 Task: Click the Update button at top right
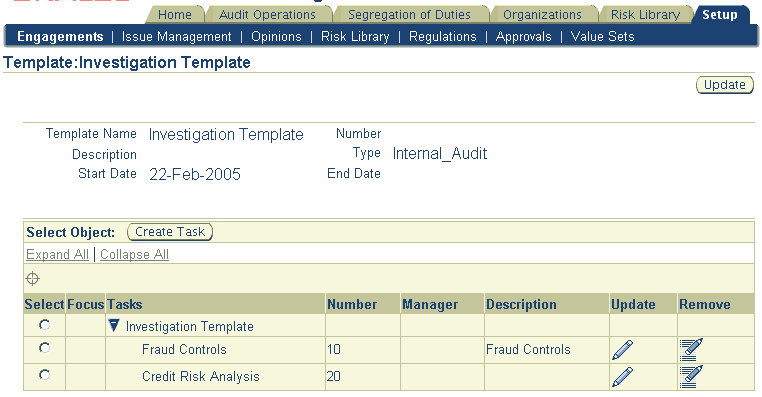725,85
